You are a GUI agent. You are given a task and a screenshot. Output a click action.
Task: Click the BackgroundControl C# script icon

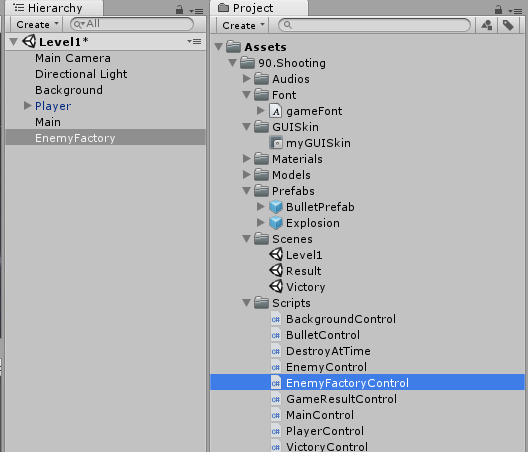(x=276, y=319)
